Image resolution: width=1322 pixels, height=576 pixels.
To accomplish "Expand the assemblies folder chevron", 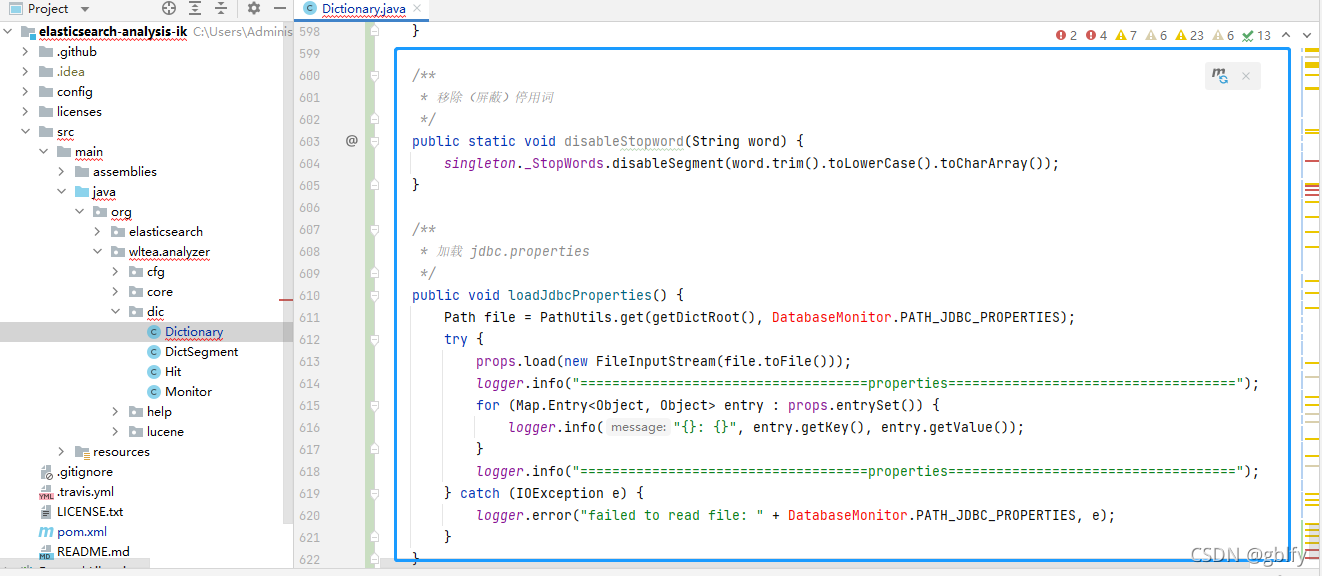I will point(63,172).
